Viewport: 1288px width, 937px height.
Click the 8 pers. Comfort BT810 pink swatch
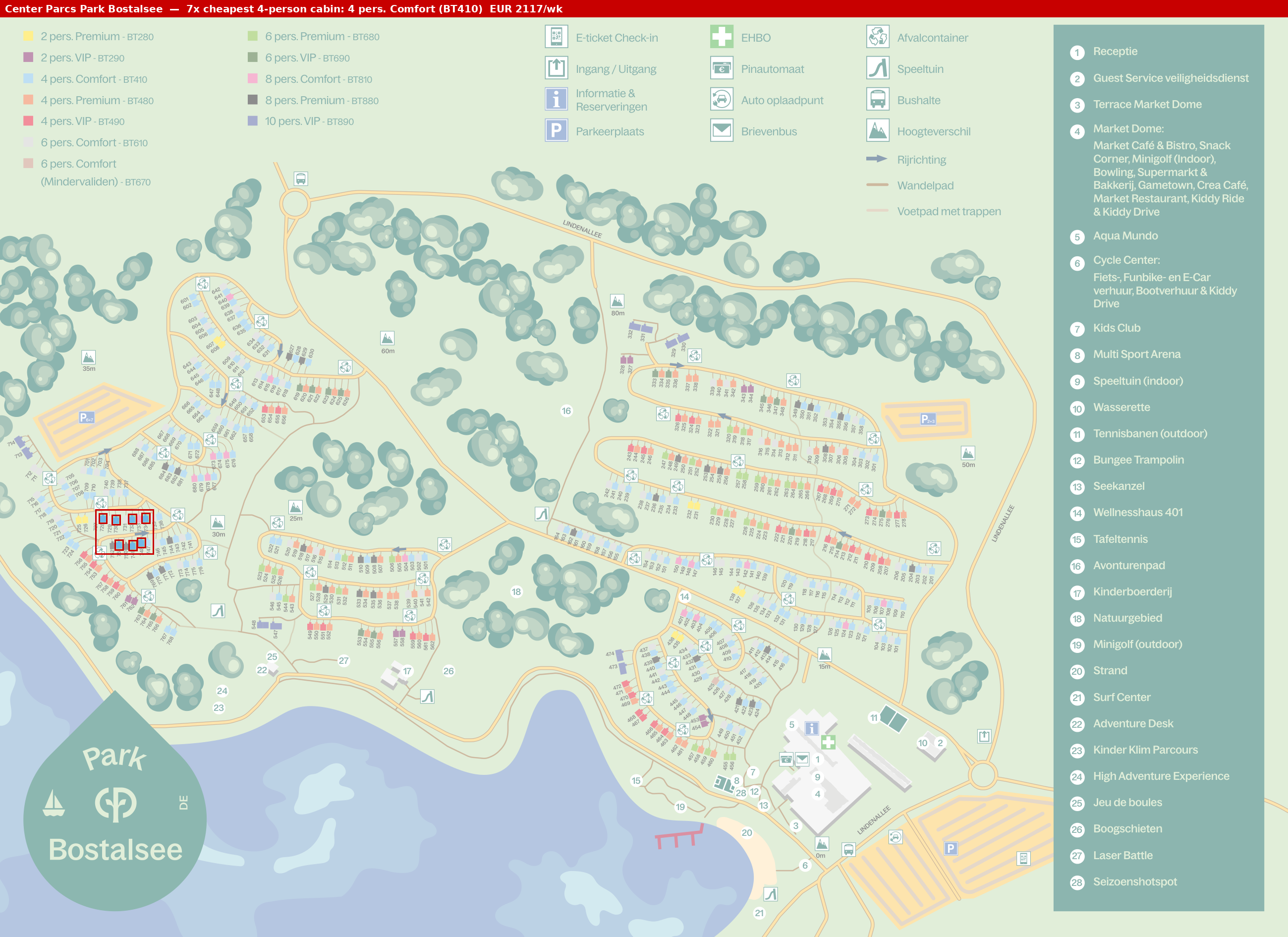pos(253,78)
